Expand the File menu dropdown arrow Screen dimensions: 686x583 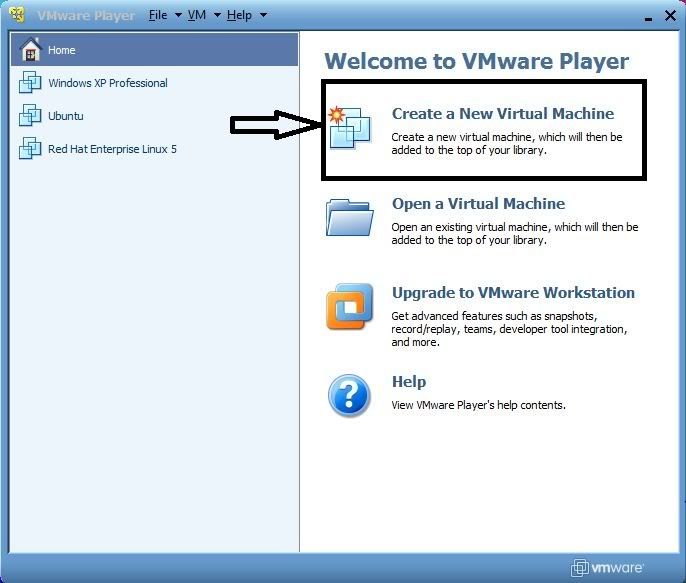coord(179,16)
